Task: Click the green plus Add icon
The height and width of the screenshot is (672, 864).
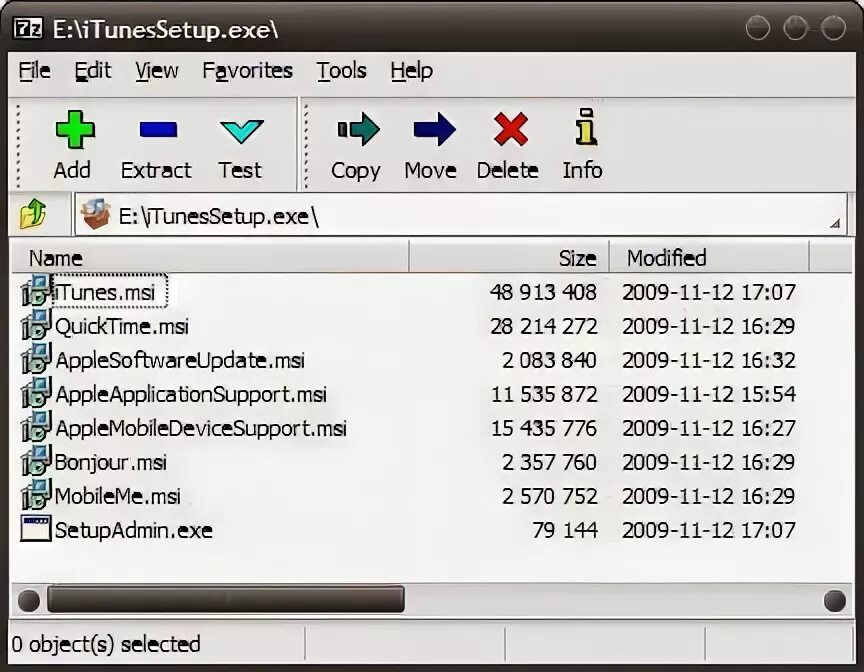Action: point(75,130)
